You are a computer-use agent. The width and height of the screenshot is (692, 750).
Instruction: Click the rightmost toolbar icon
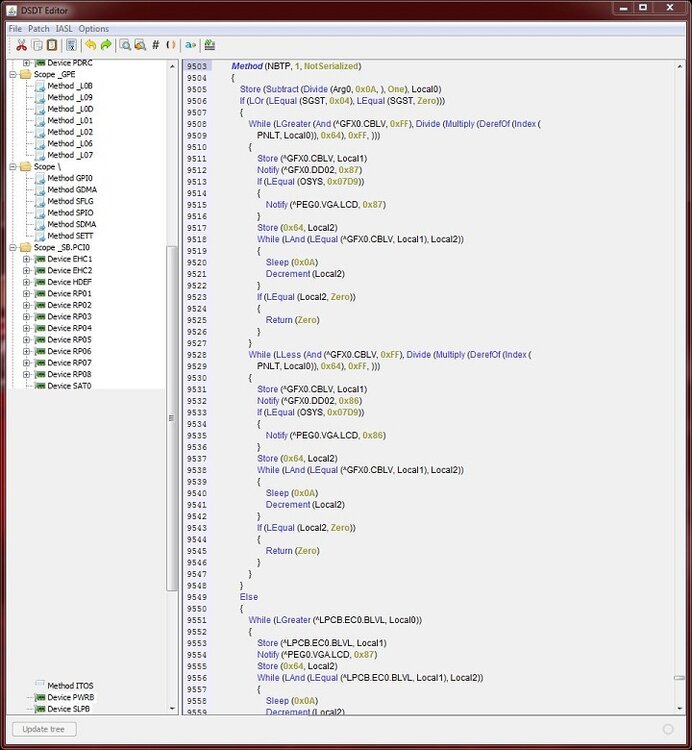coord(209,45)
